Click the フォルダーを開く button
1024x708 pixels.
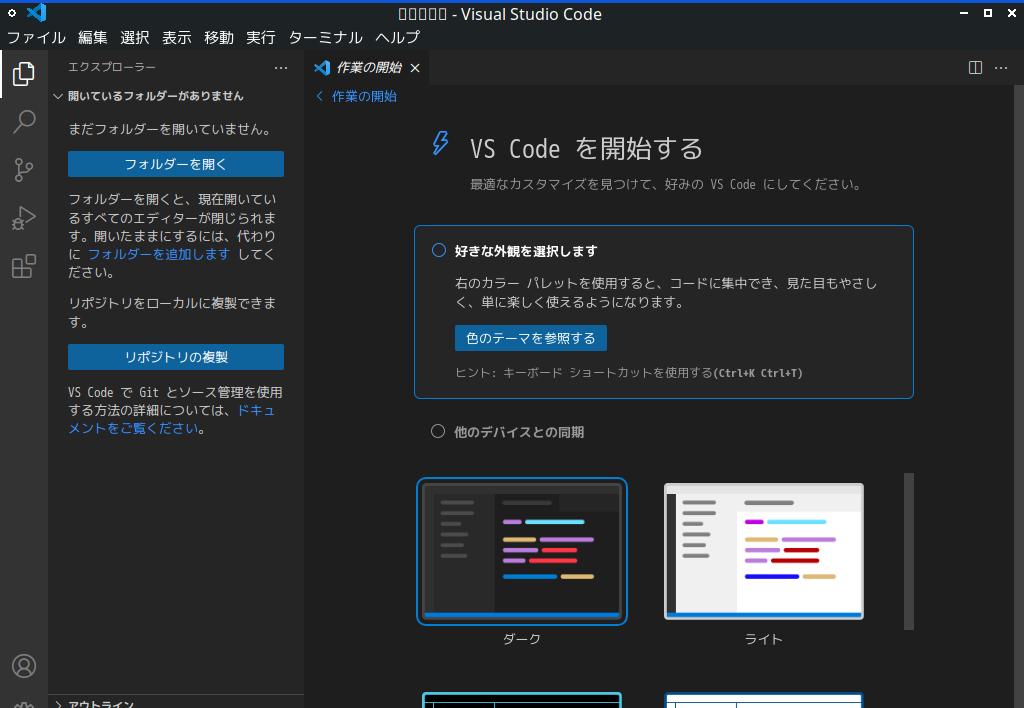coord(176,164)
